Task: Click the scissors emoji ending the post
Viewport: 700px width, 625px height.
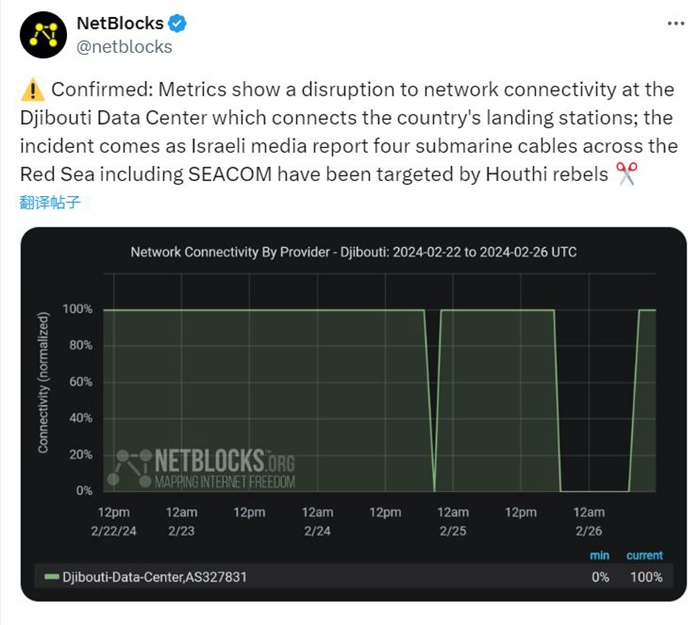Action: point(627,174)
